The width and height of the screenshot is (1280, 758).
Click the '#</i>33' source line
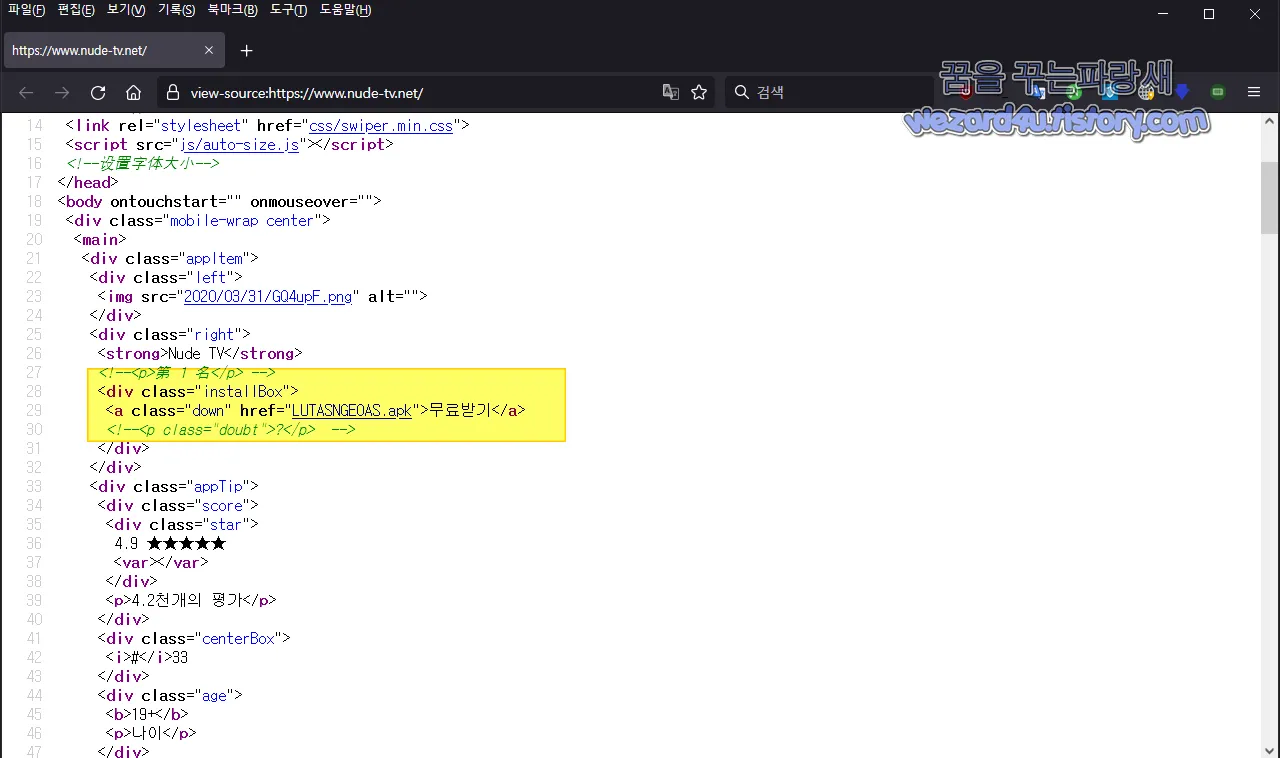[147, 658]
